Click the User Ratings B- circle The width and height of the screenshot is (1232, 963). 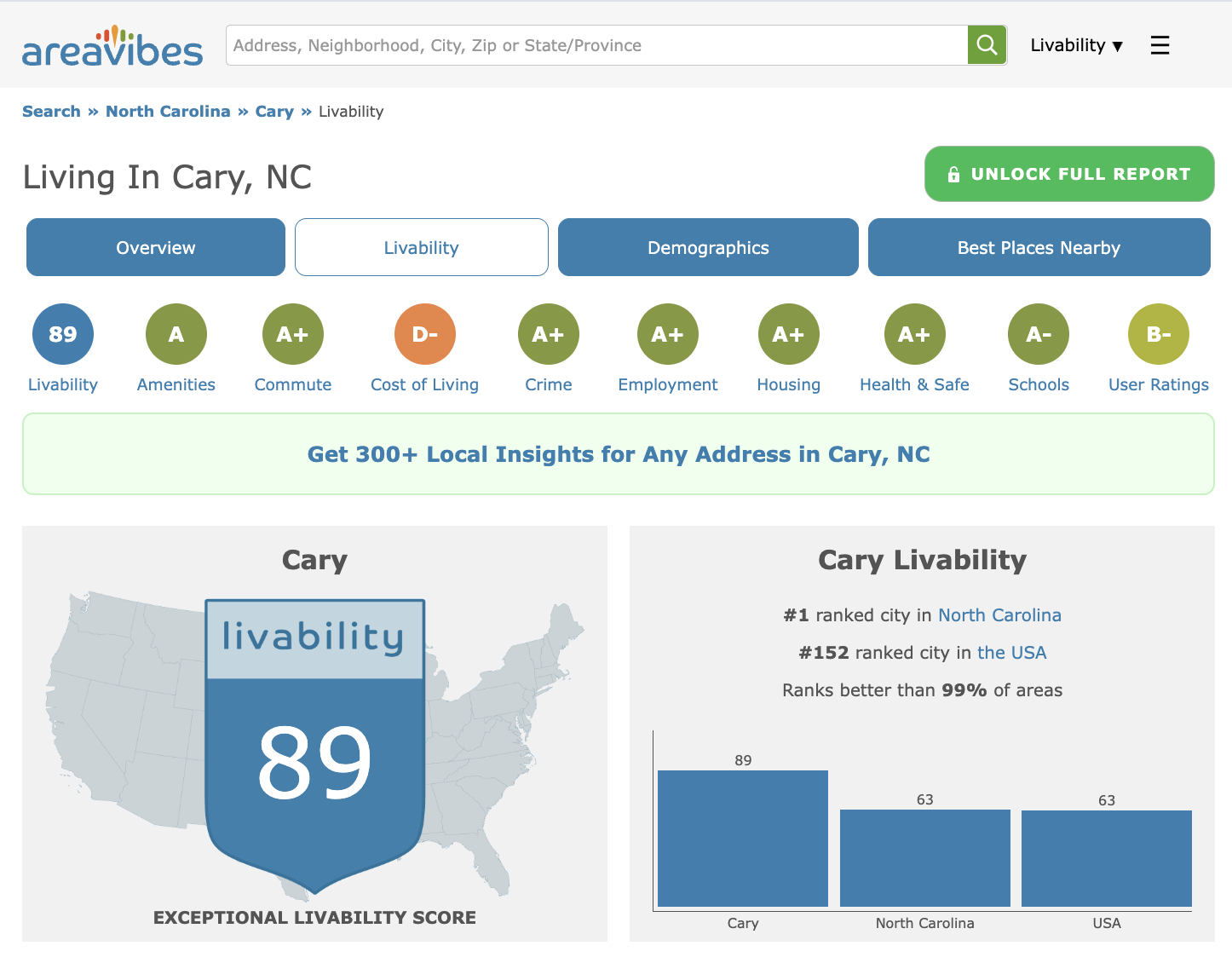point(1159,334)
